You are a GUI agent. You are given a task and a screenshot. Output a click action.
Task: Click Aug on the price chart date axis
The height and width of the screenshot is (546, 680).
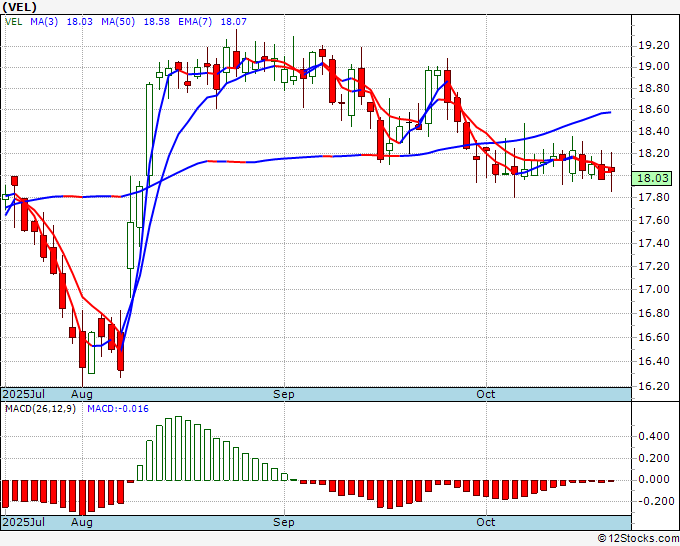[x=82, y=394]
